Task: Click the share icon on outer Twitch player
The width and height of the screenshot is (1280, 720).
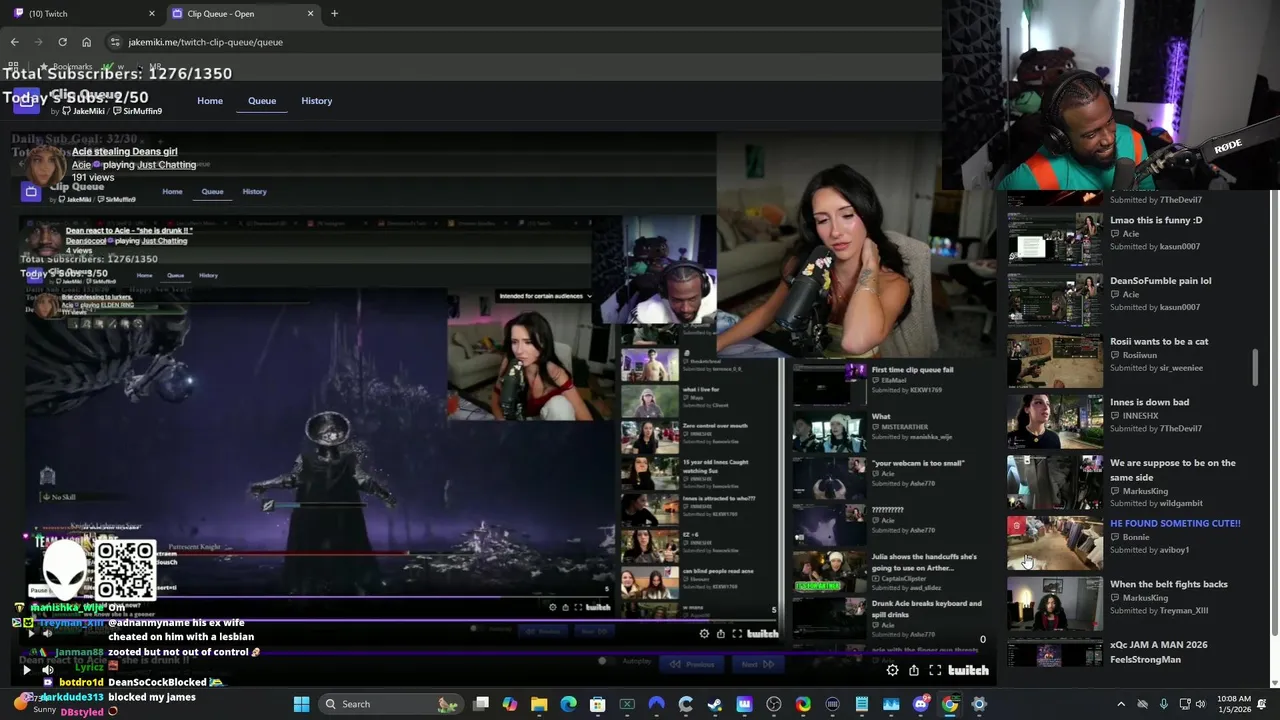Action: coord(913,671)
